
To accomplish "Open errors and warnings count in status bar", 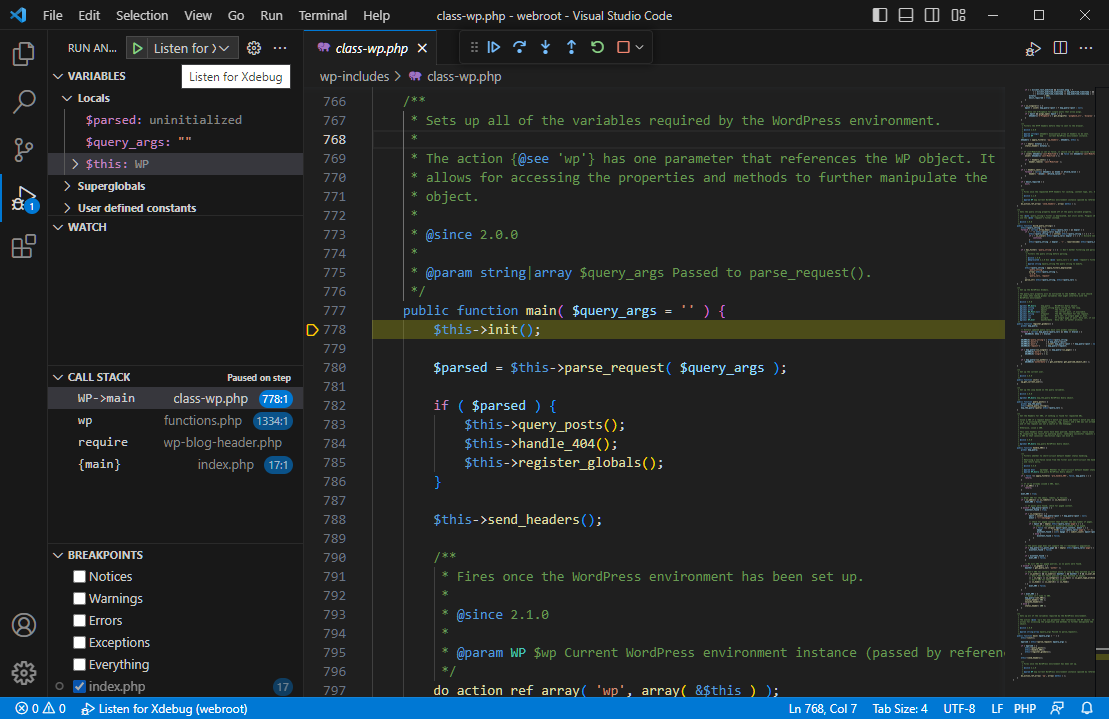I will (40, 708).
